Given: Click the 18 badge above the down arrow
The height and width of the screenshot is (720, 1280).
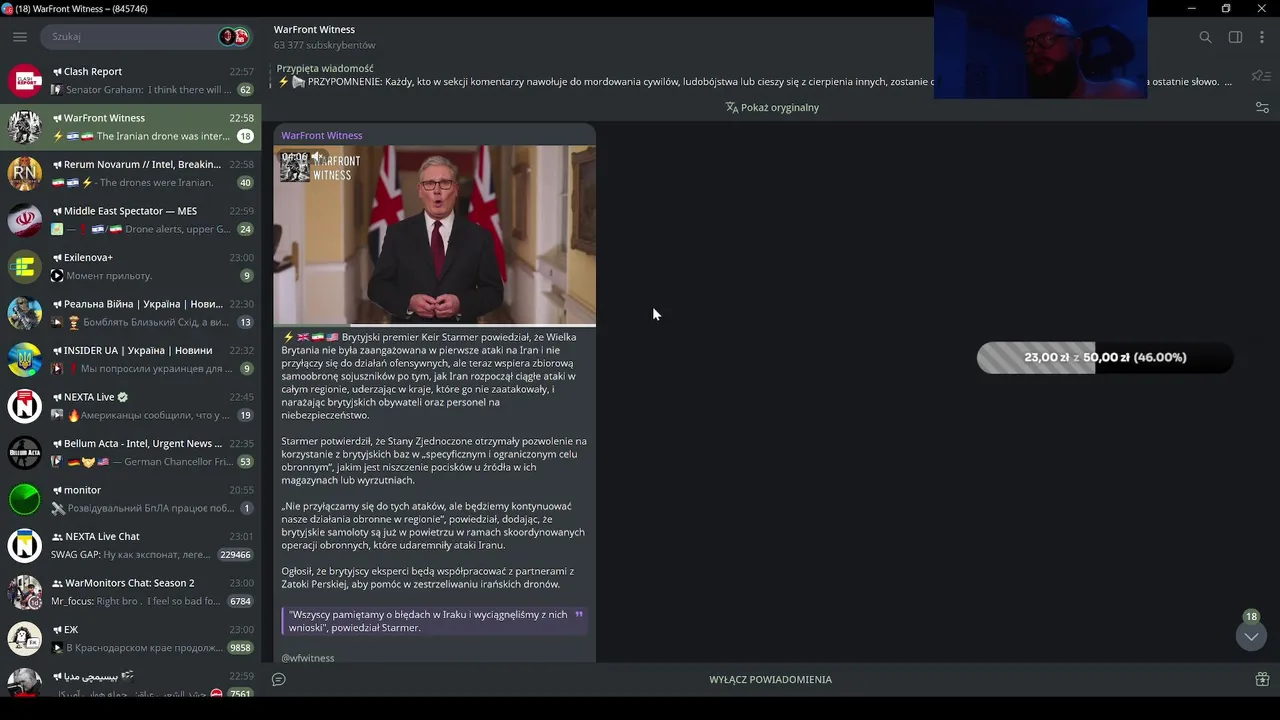Looking at the screenshot, I should tap(1251, 617).
